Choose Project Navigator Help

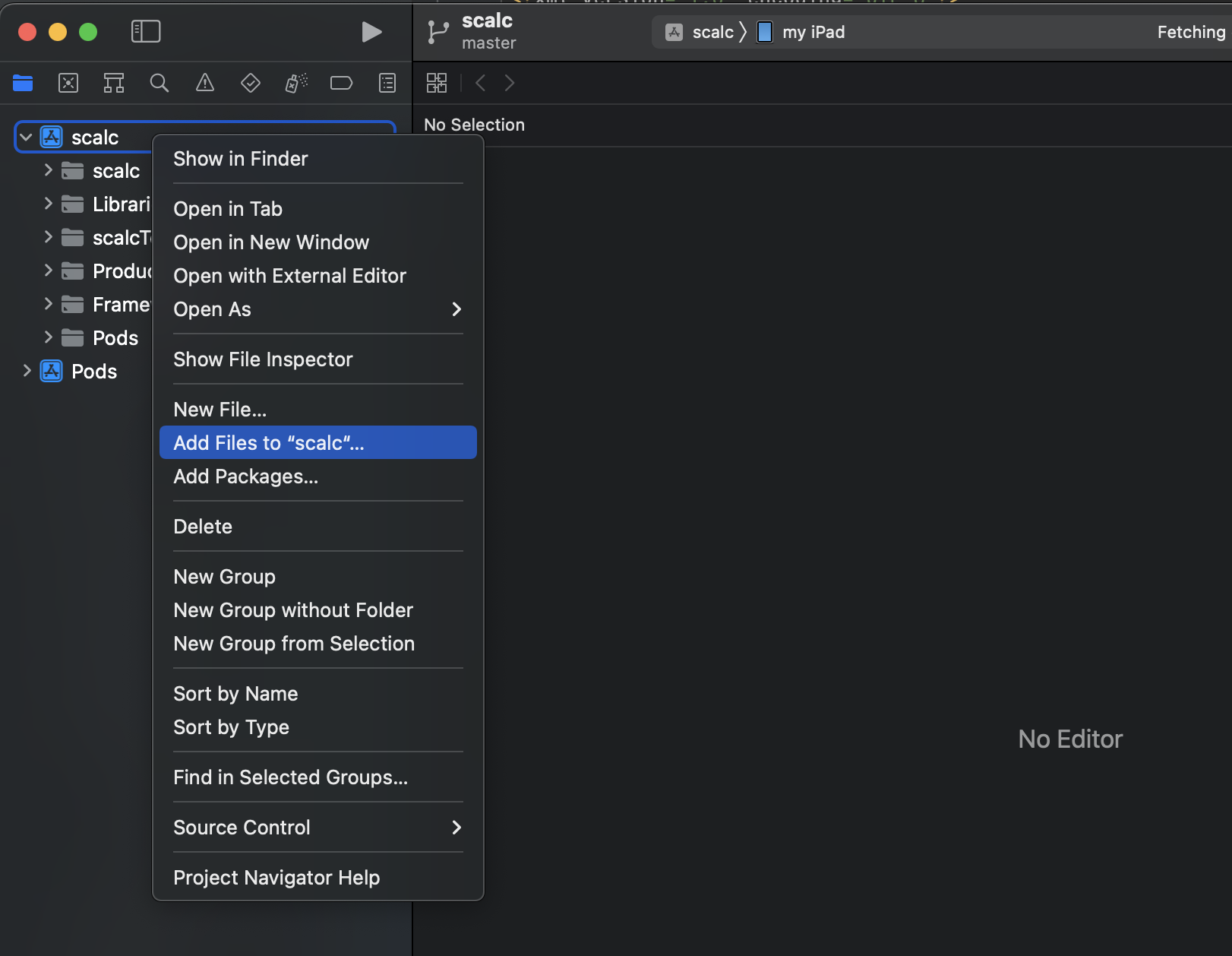coord(317,878)
